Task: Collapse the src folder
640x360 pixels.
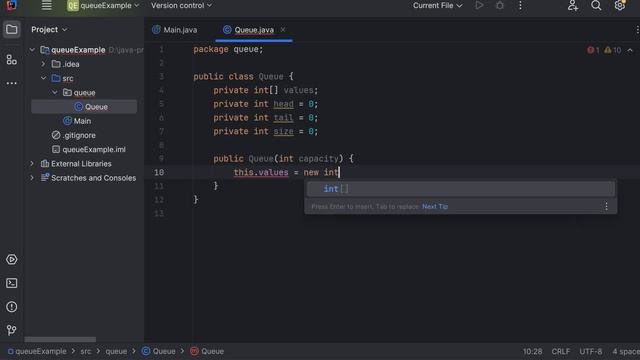Action: tap(43, 78)
